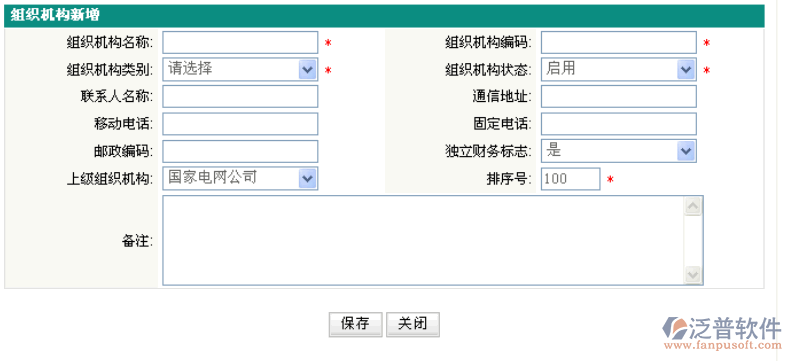Click the 通信地址 text box
This screenshot has height=361, width=792.
(x=619, y=96)
